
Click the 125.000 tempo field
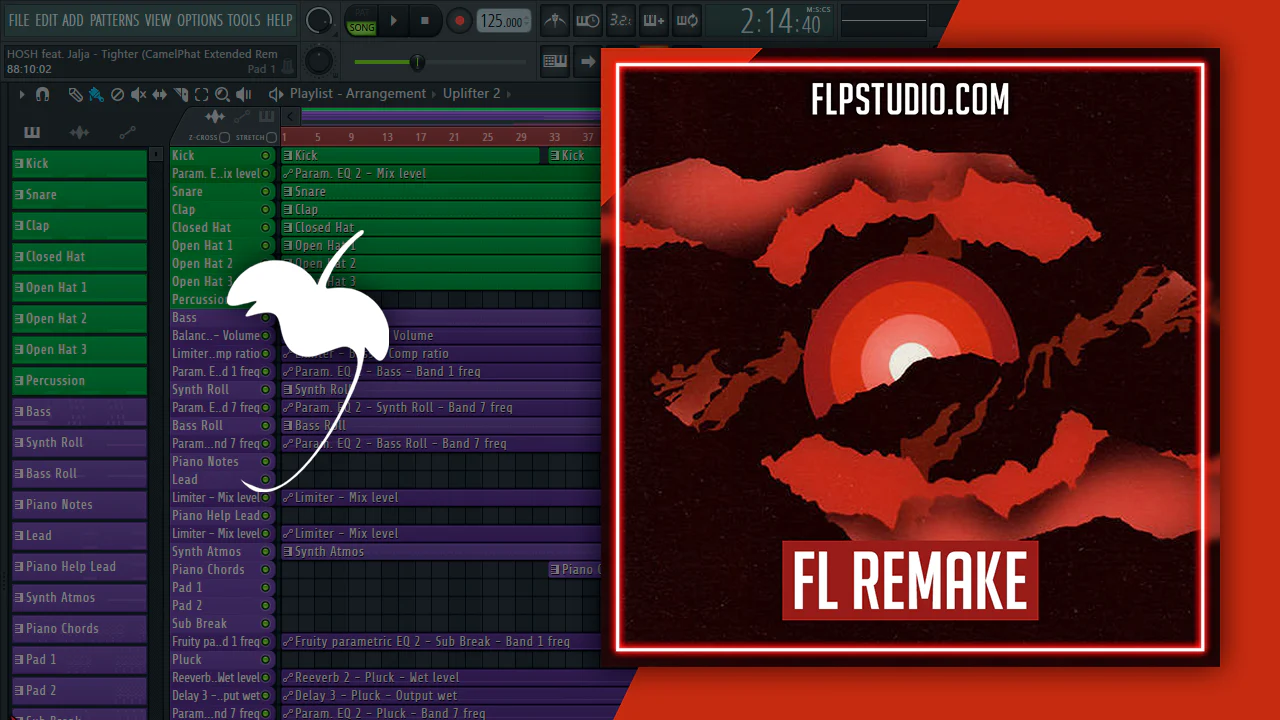click(x=501, y=21)
